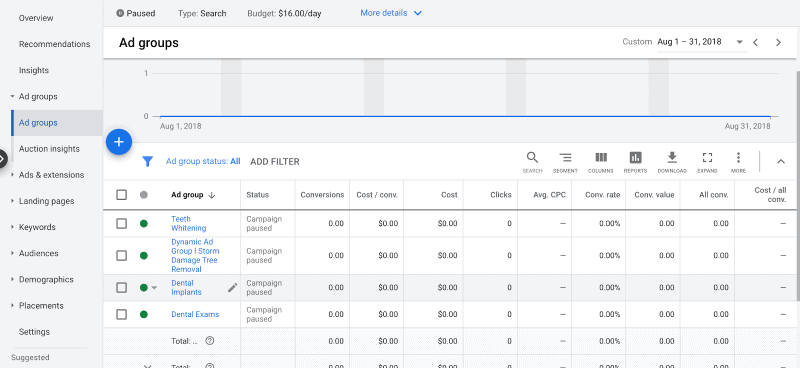The height and width of the screenshot is (368, 800).
Task: Click the grey status dot in header
Action: pos(144,195)
